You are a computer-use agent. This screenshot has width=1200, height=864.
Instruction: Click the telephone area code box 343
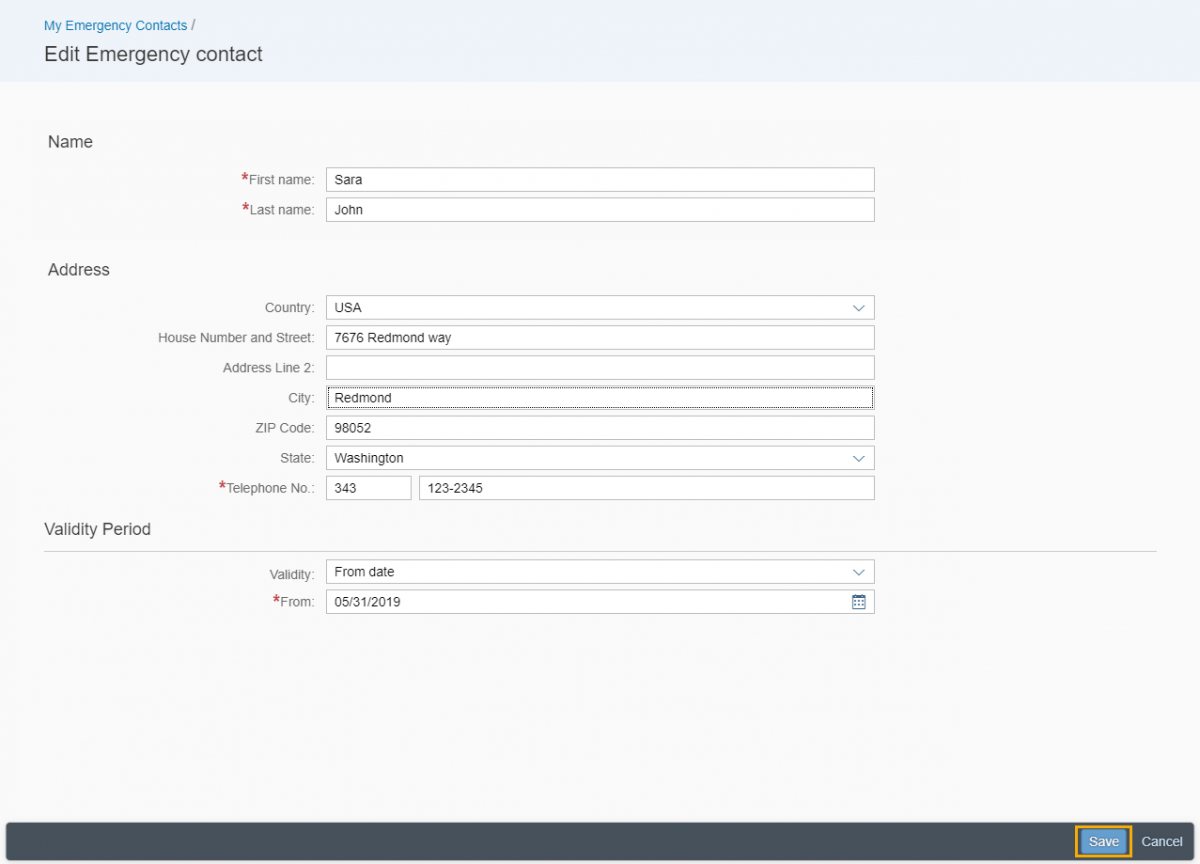[x=368, y=488]
